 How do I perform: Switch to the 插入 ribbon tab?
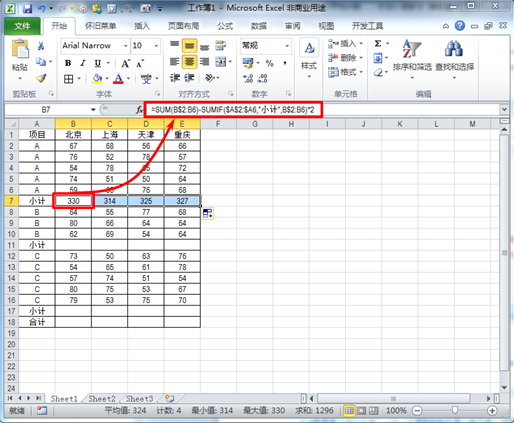click(142, 26)
